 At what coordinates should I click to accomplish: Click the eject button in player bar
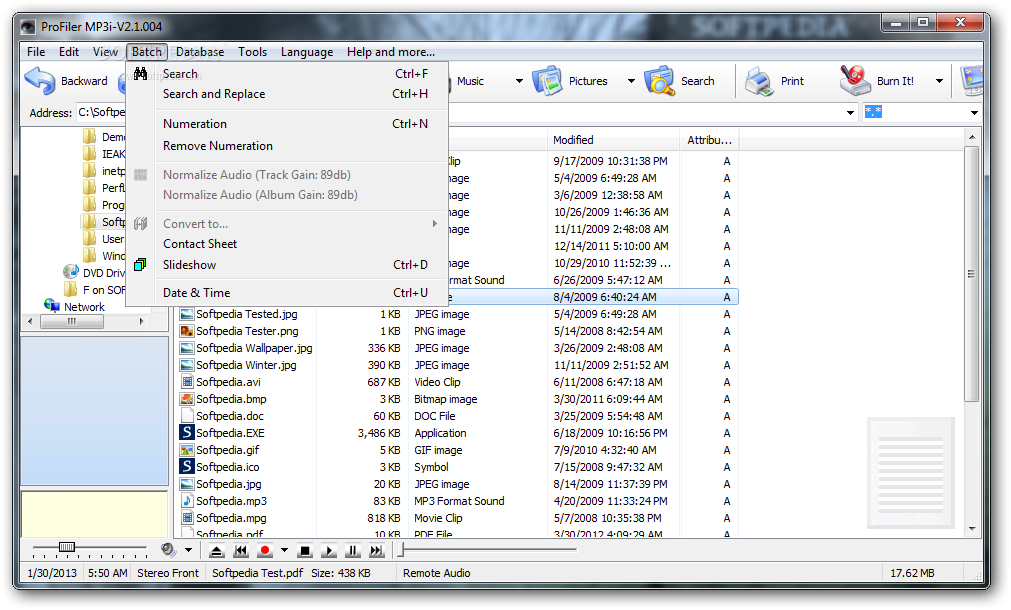click(x=217, y=551)
